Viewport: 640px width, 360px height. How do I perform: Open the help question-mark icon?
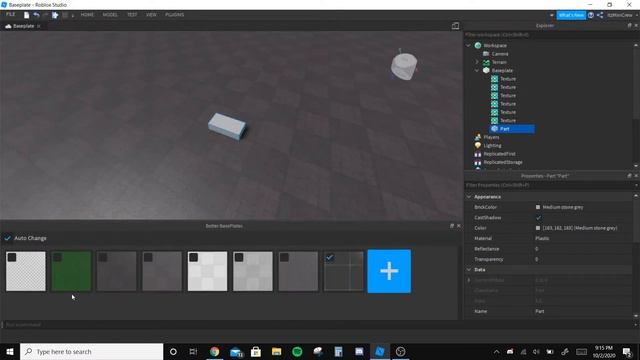click(591, 15)
